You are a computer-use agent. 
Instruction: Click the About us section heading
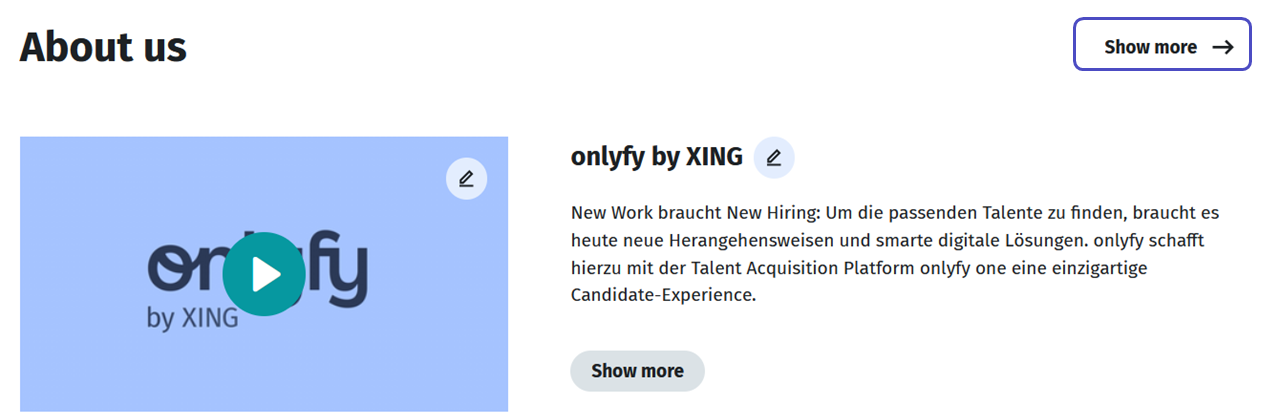(x=103, y=47)
